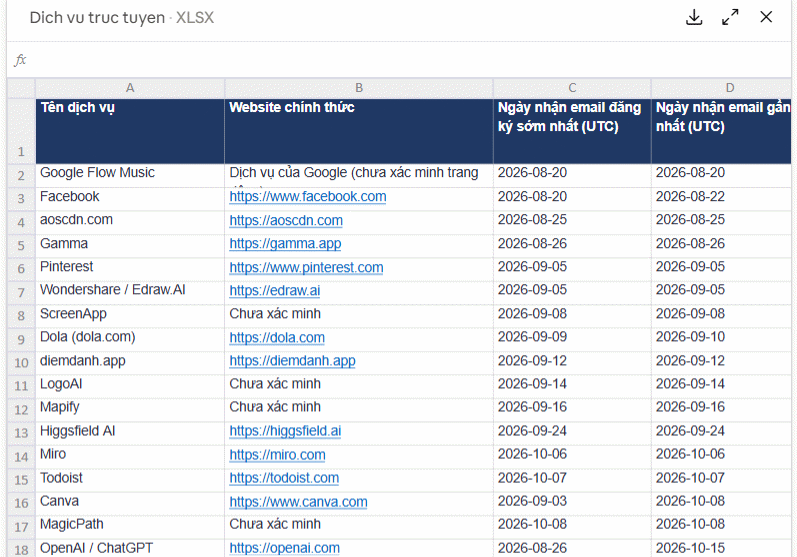Image resolution: width=797 pixels, height=557 pixels.
Task: Select the 'Todoist' name cell
Action: point(130,479)
